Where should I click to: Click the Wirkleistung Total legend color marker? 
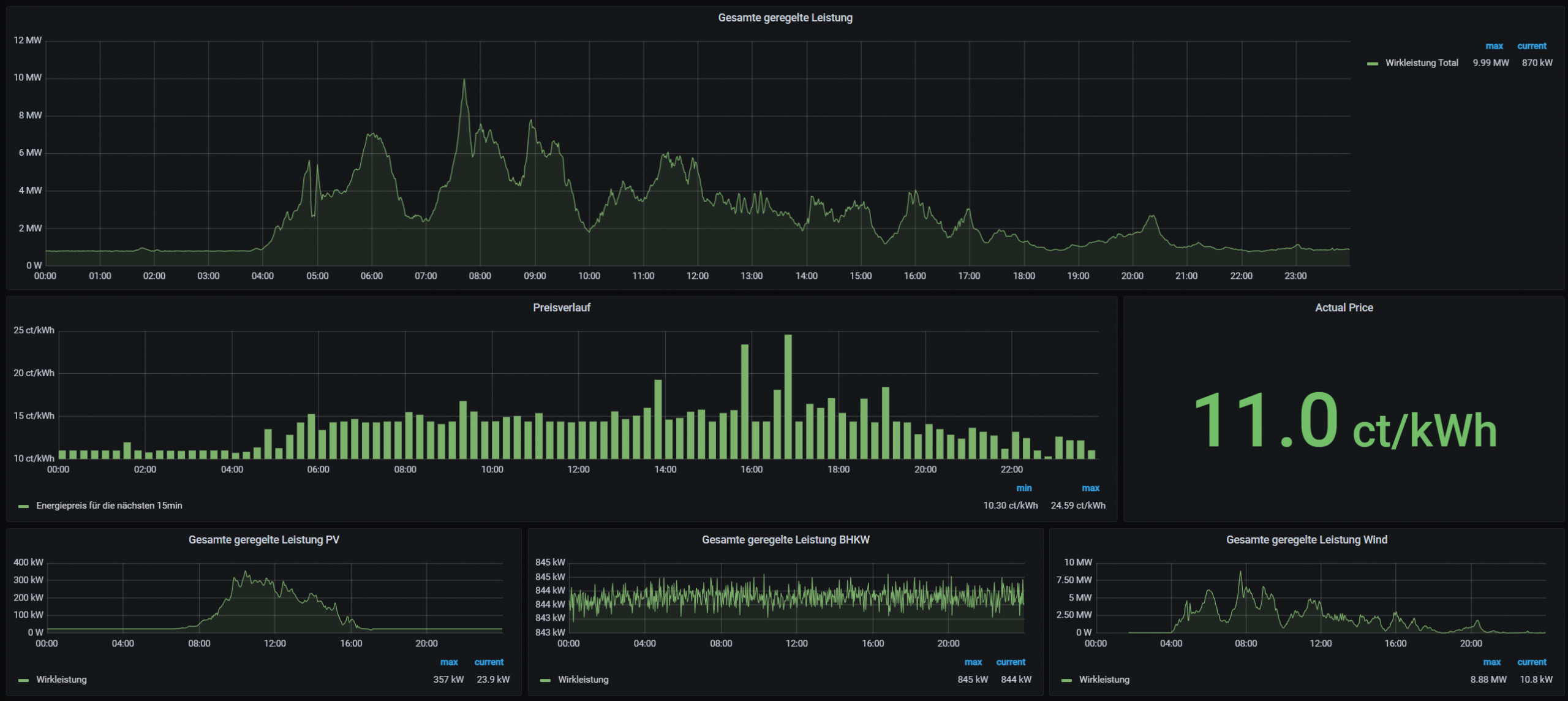click(1373, 63)
